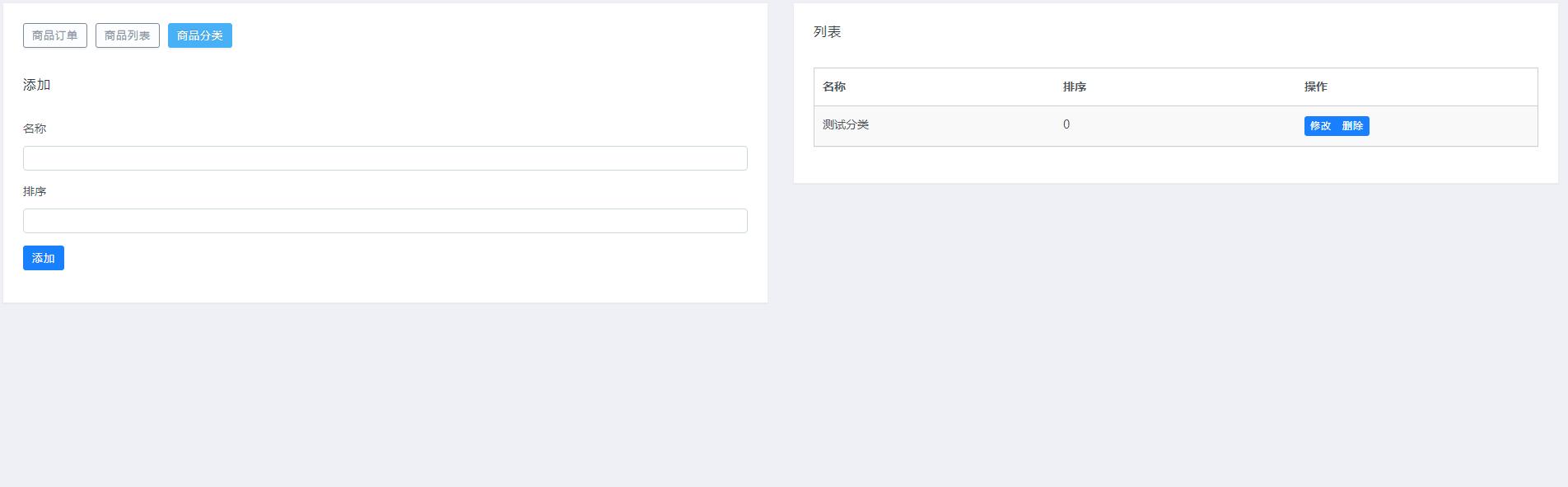
Task: Click the sort value 0 in table
Action: tap(1066, 125)
